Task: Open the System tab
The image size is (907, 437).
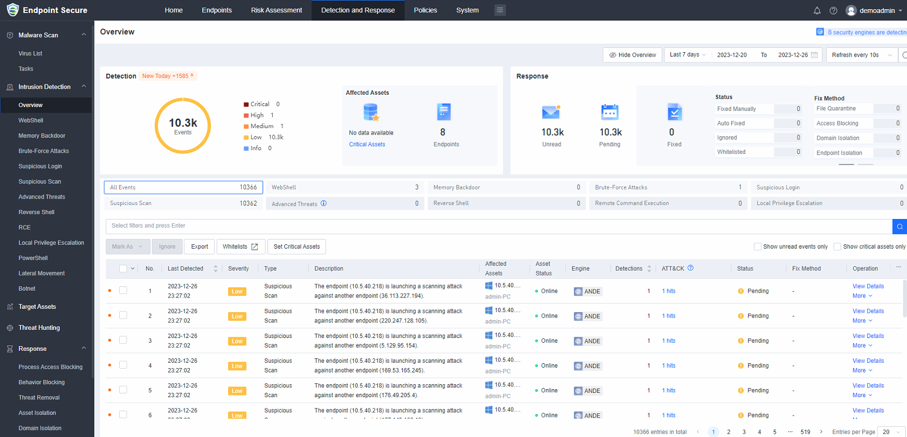Action: 467,10
